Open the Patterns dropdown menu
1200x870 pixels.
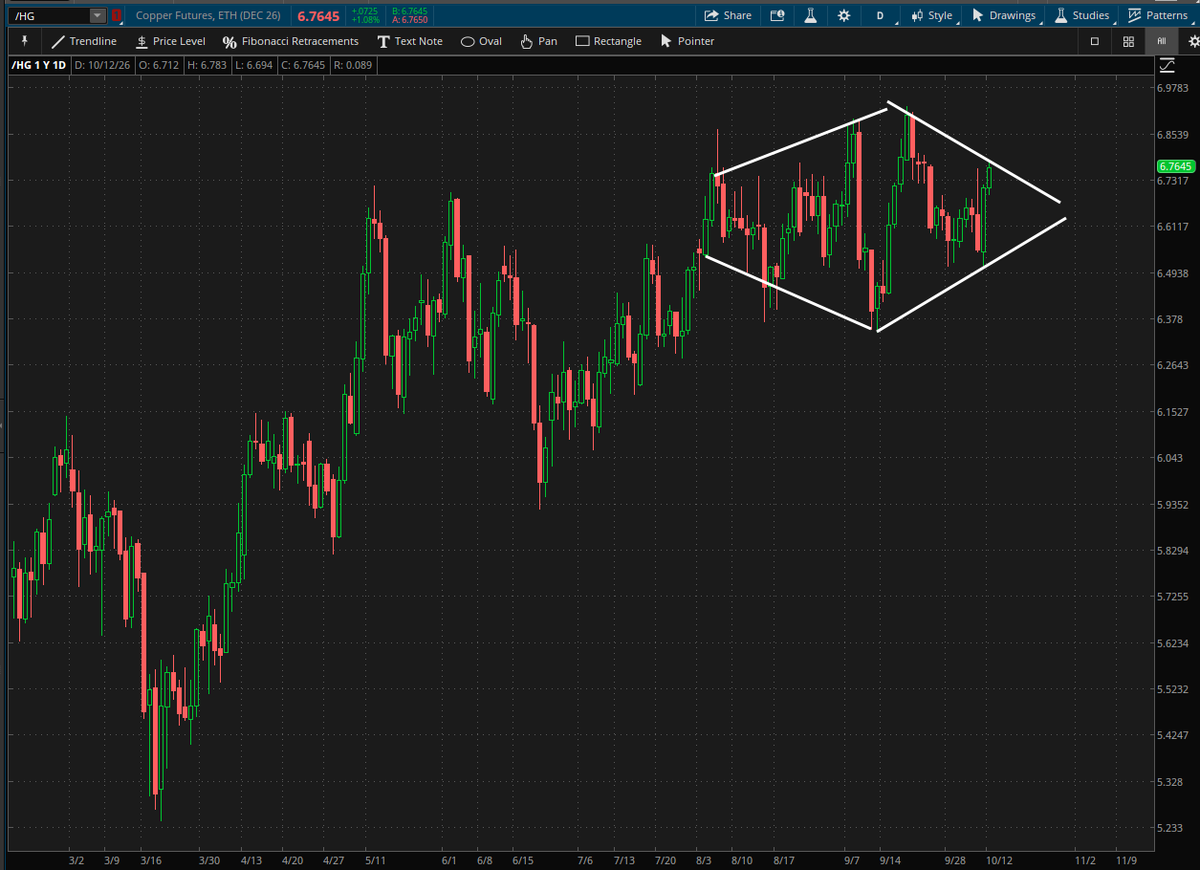1159,15
